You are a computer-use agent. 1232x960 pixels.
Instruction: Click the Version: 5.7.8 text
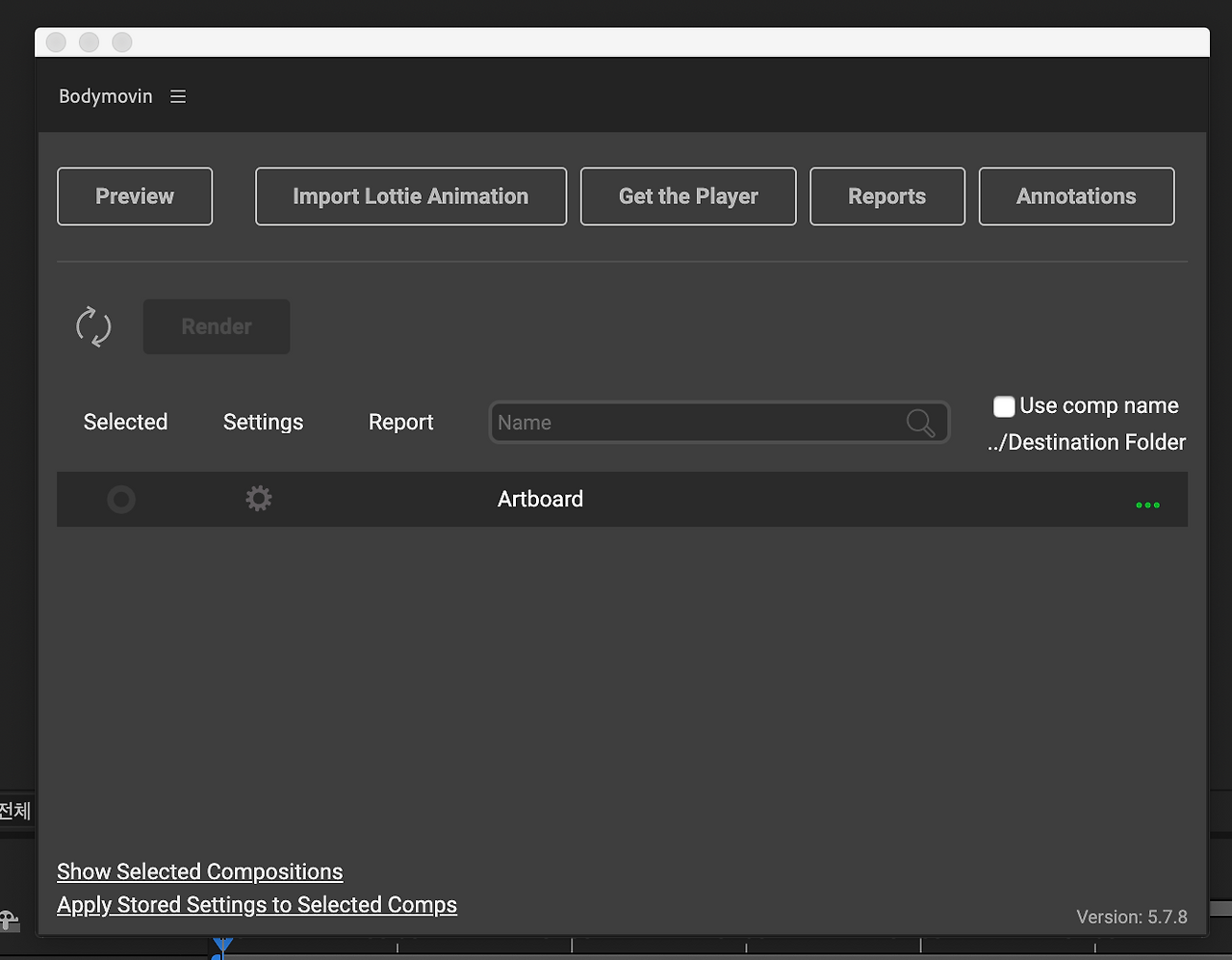coord(1132,917)
